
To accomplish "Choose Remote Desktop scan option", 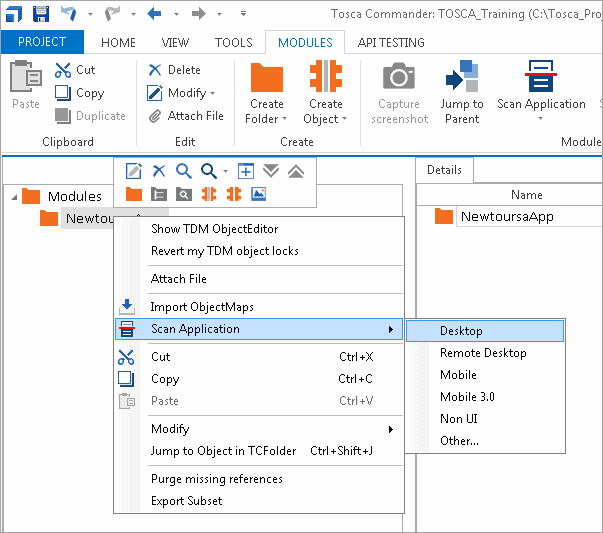I will 485,353.
